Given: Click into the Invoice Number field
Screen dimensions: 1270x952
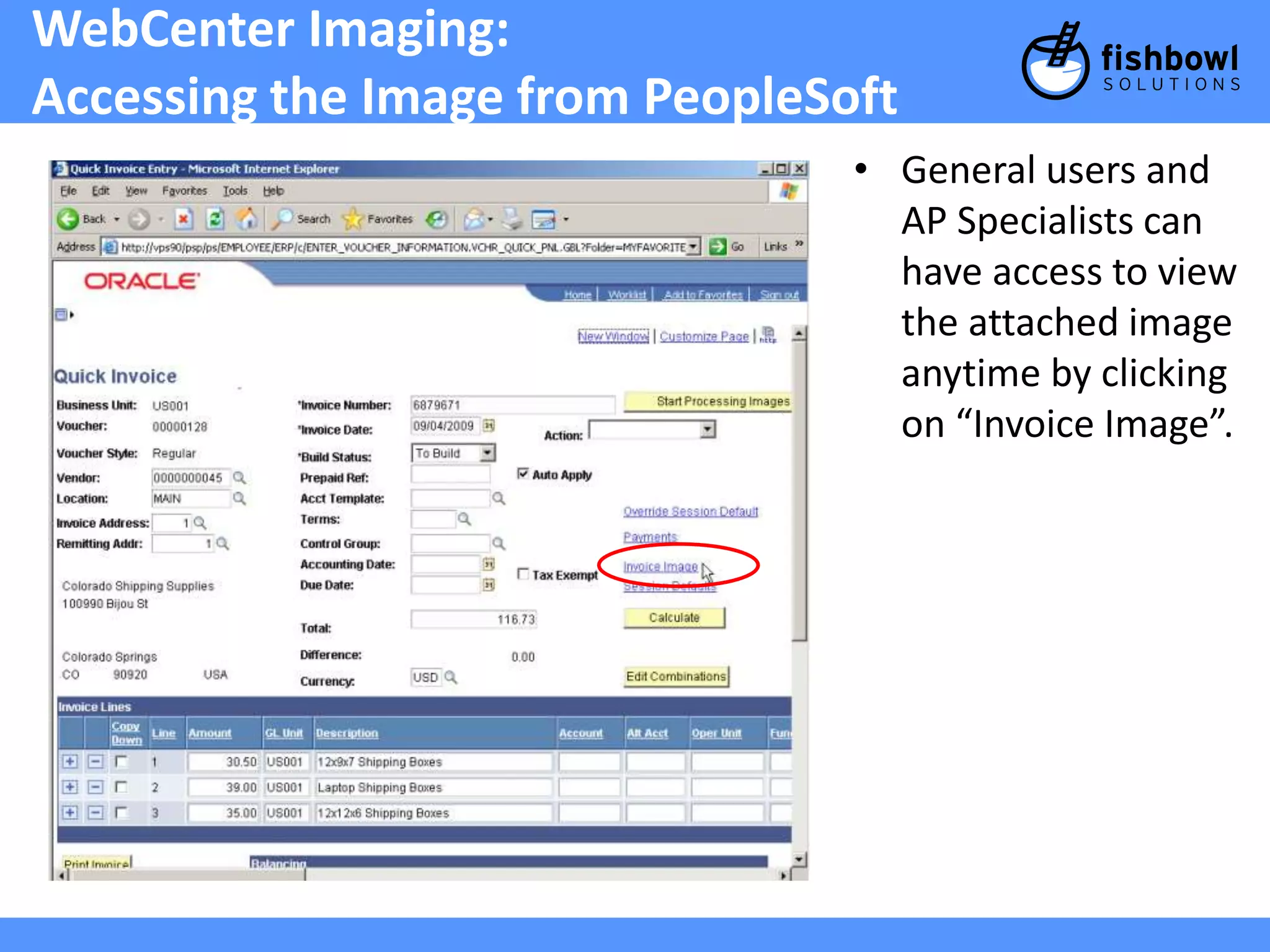Looking at the screenshot, I should [x=513, y=405].
